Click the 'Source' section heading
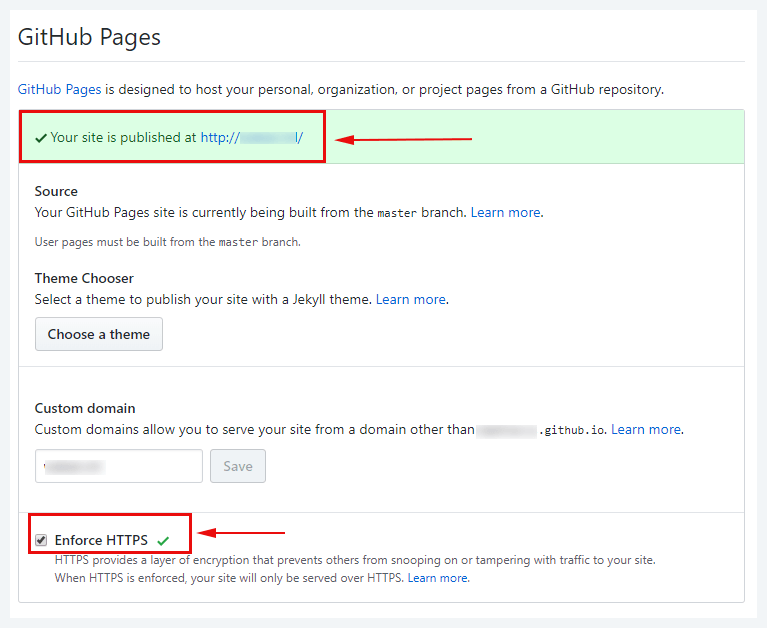 [x=56, y=191]
